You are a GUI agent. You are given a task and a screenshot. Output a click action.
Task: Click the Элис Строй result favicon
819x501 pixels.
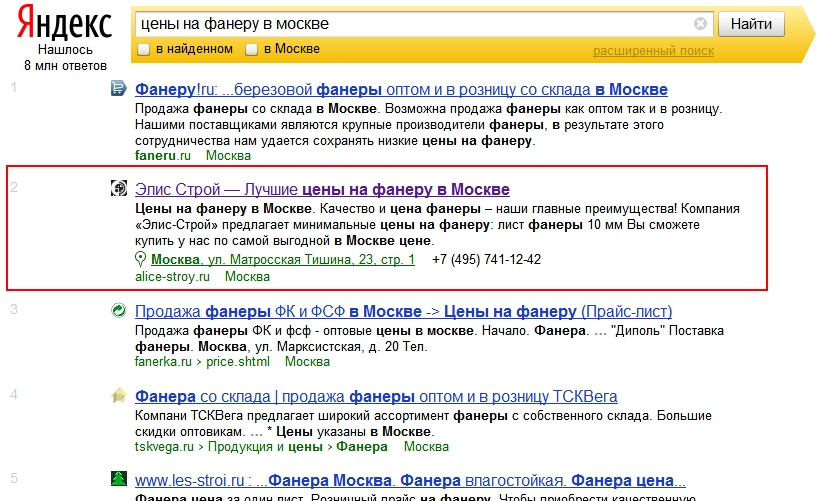point(119,188)
